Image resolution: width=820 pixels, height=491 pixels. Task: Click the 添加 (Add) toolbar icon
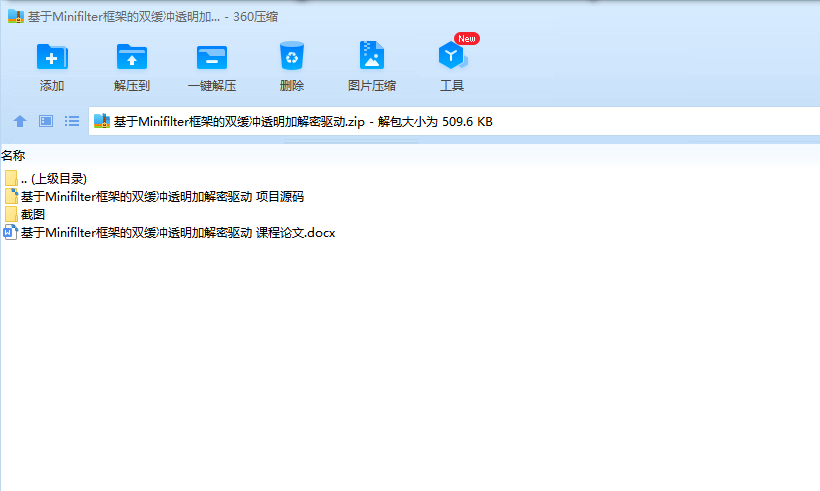pyautogui.click(x=52, y=56)
